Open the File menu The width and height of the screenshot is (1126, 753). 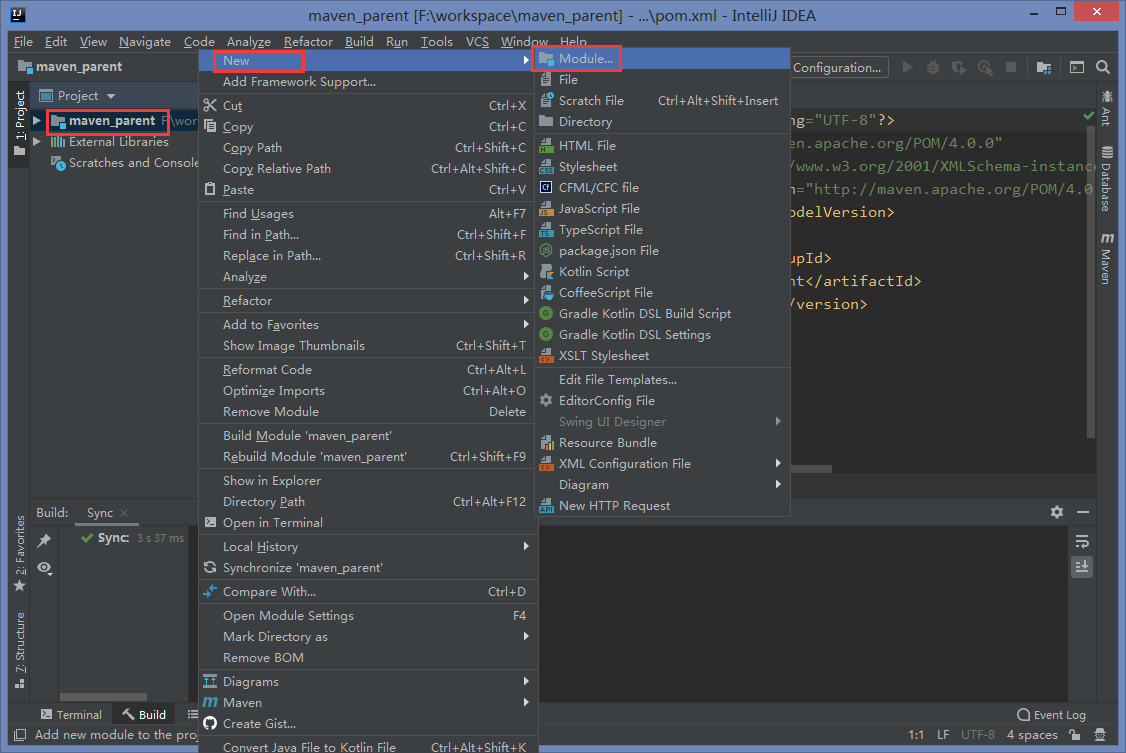(23, 42)
